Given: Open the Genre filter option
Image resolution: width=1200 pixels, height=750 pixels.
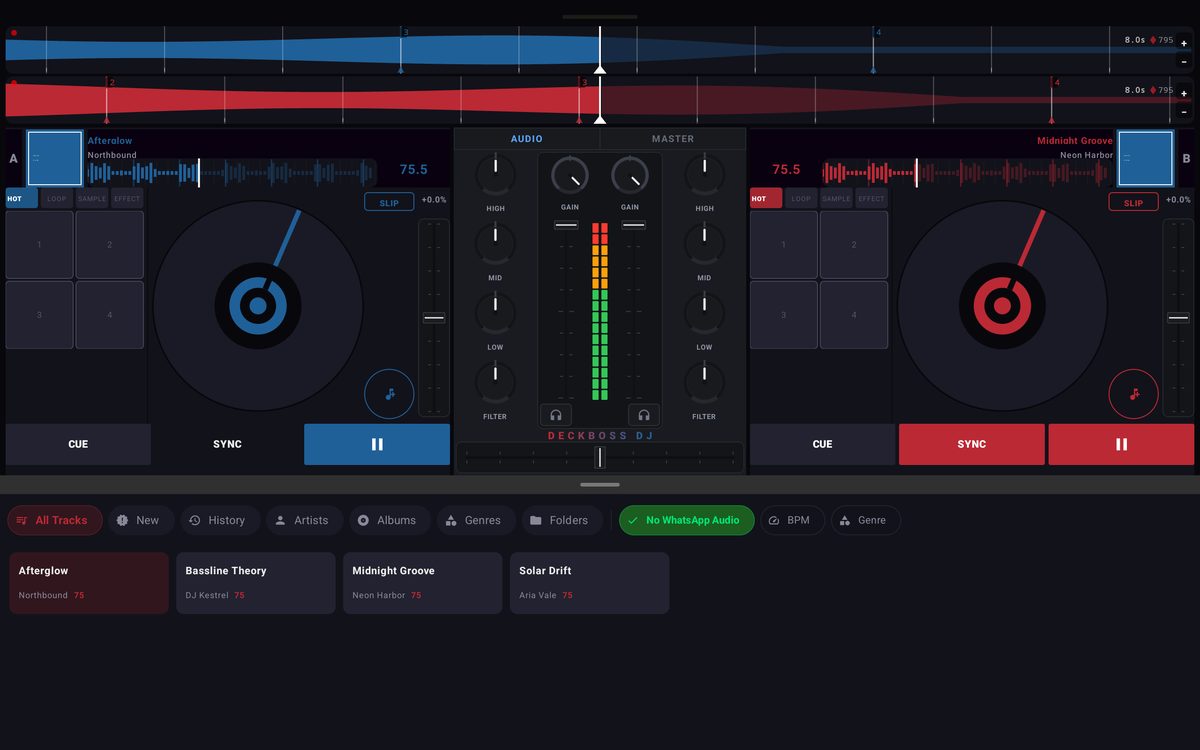Looking at the screenshot, I should (866, 520).
